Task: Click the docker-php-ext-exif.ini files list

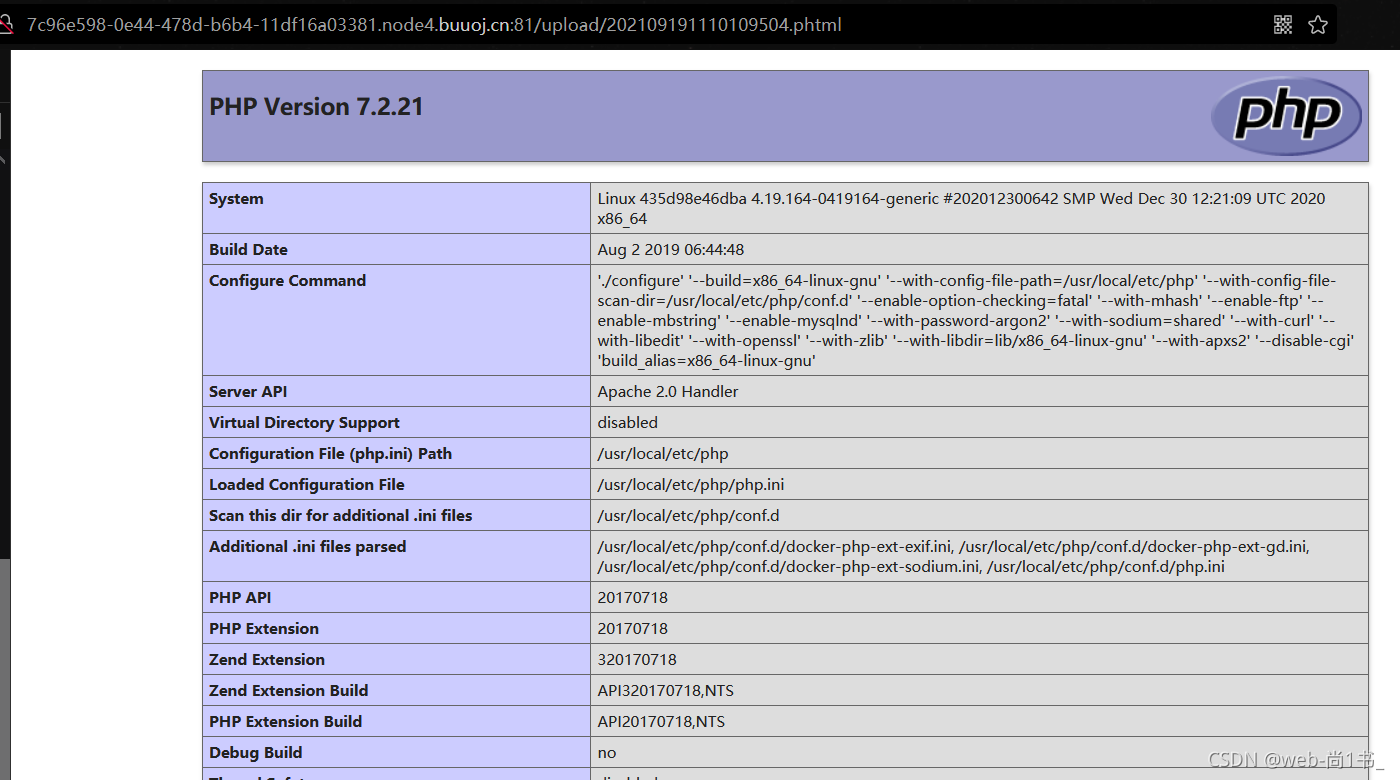Action: (x=954, y=557)
